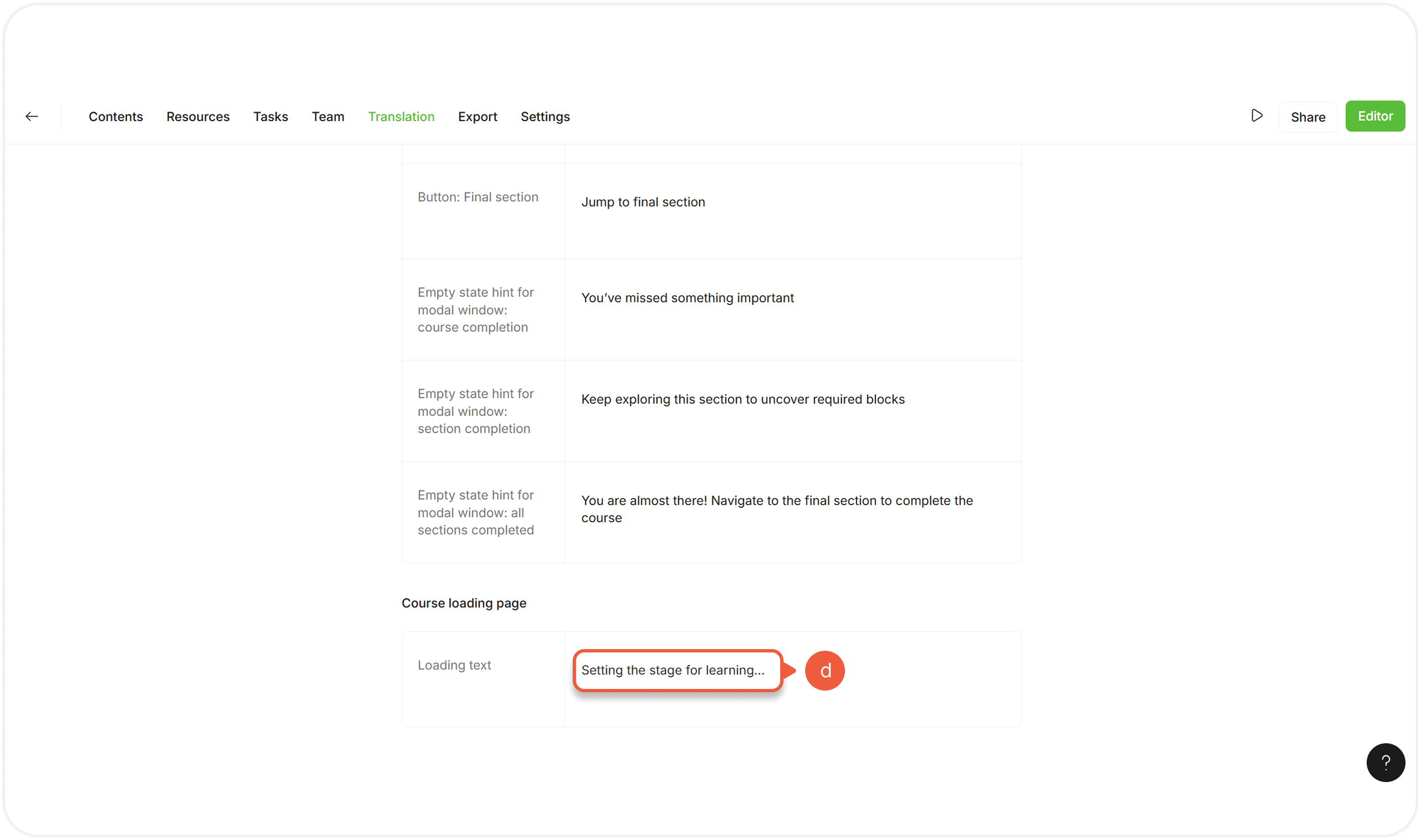Click the 'Button: Final section' label
The height and width of the screenshot is (840, 1421).
478,197
